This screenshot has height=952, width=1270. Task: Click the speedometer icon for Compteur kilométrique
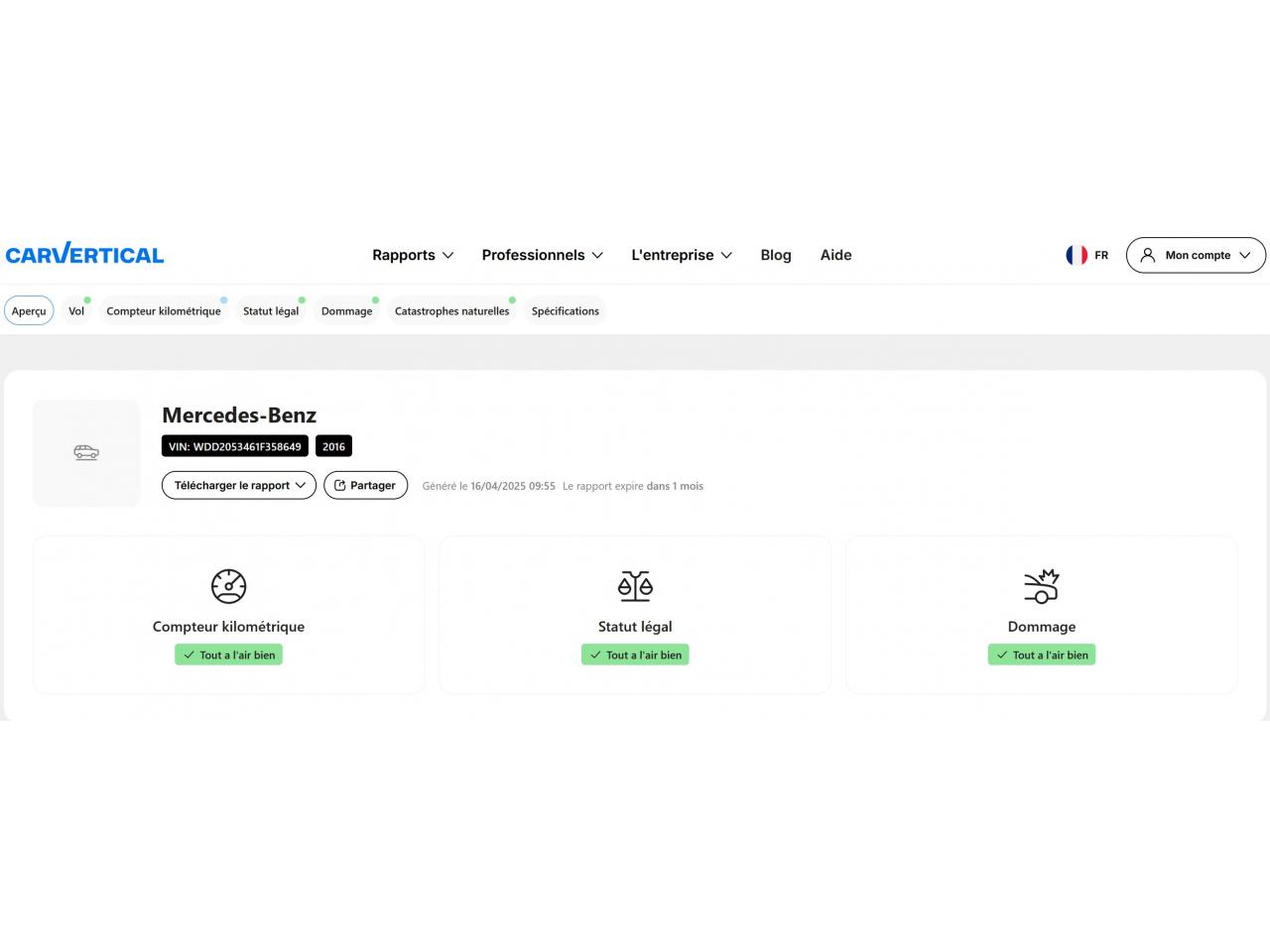228,586
